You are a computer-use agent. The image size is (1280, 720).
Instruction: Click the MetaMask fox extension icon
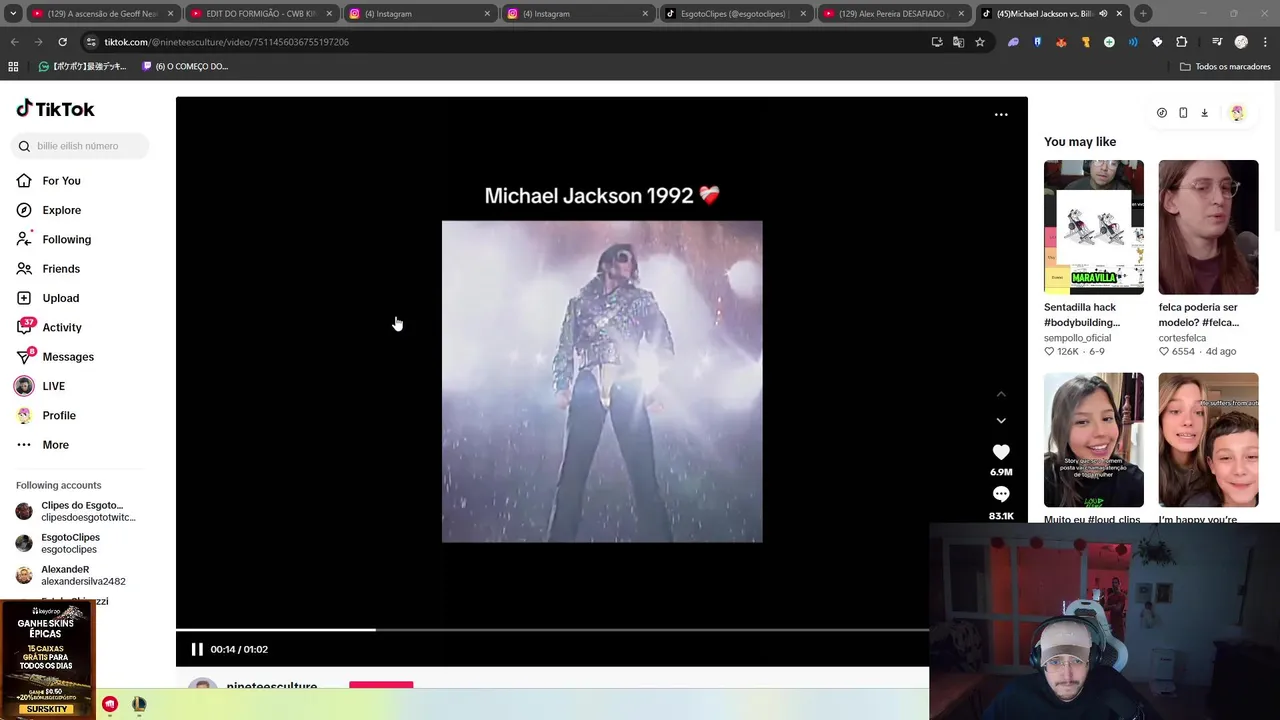[x=1061, y=42]
